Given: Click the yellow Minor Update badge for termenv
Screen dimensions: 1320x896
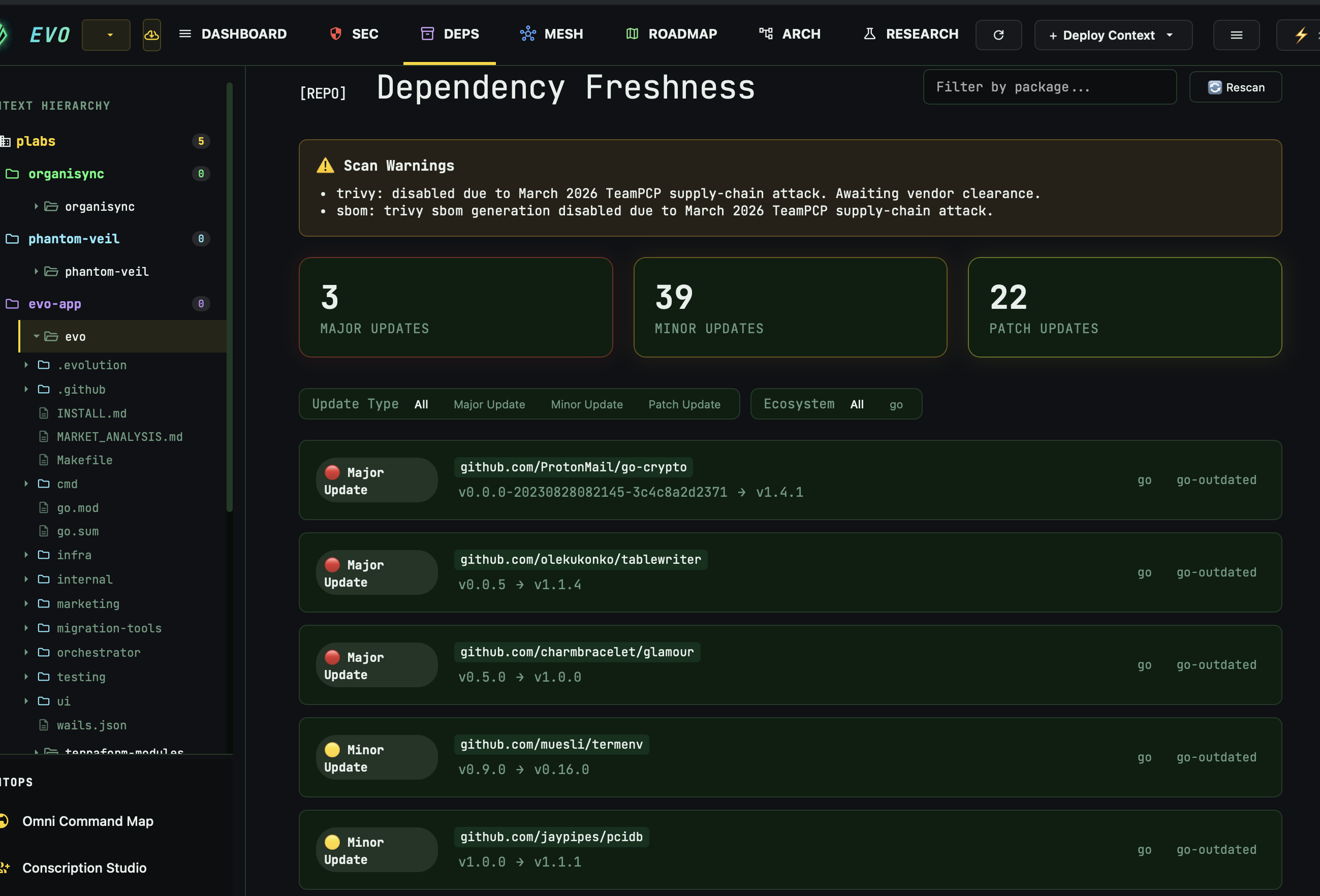Looking at the screenshot, I should point(376,757).
